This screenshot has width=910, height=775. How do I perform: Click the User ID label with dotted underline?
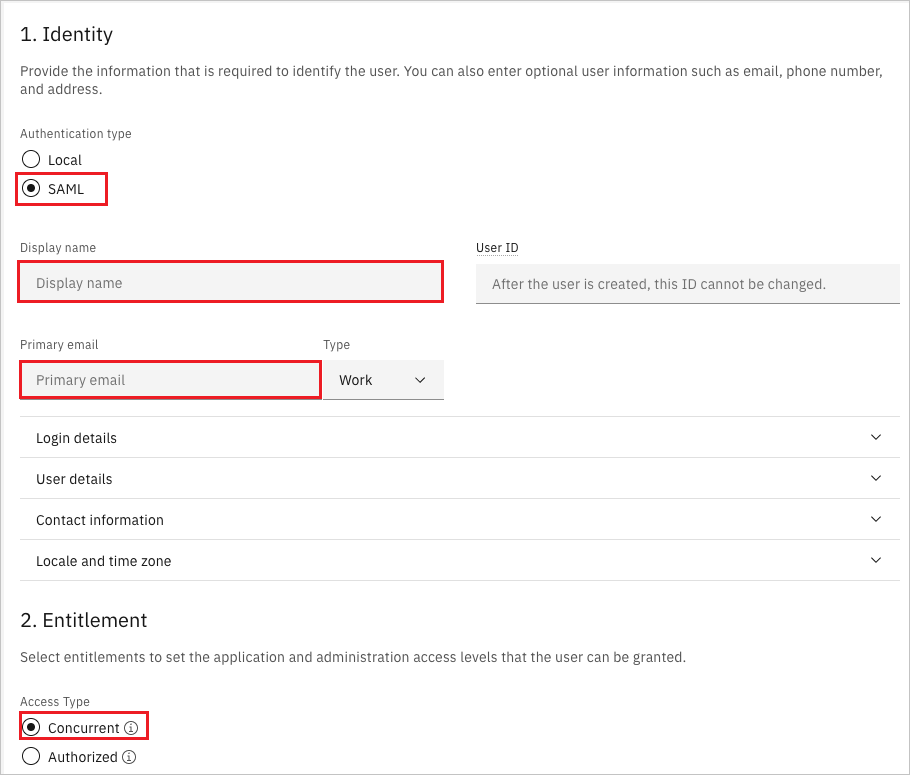[x=497, y=248]
